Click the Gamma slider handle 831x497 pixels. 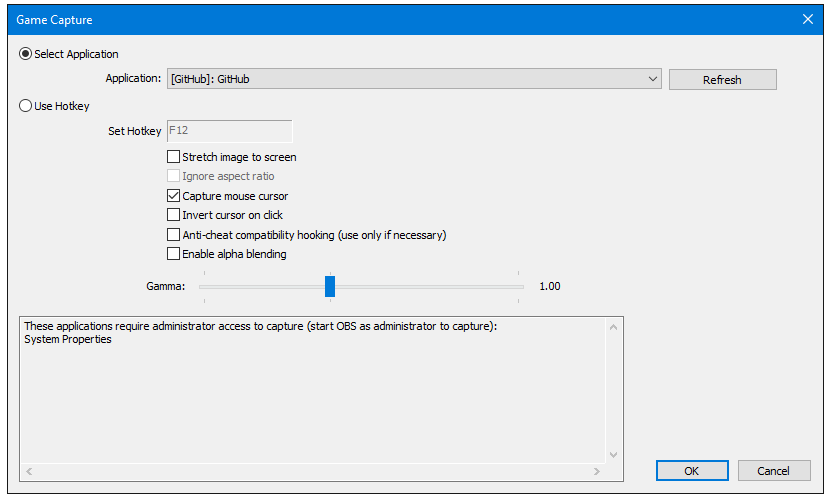click(330, 286)
